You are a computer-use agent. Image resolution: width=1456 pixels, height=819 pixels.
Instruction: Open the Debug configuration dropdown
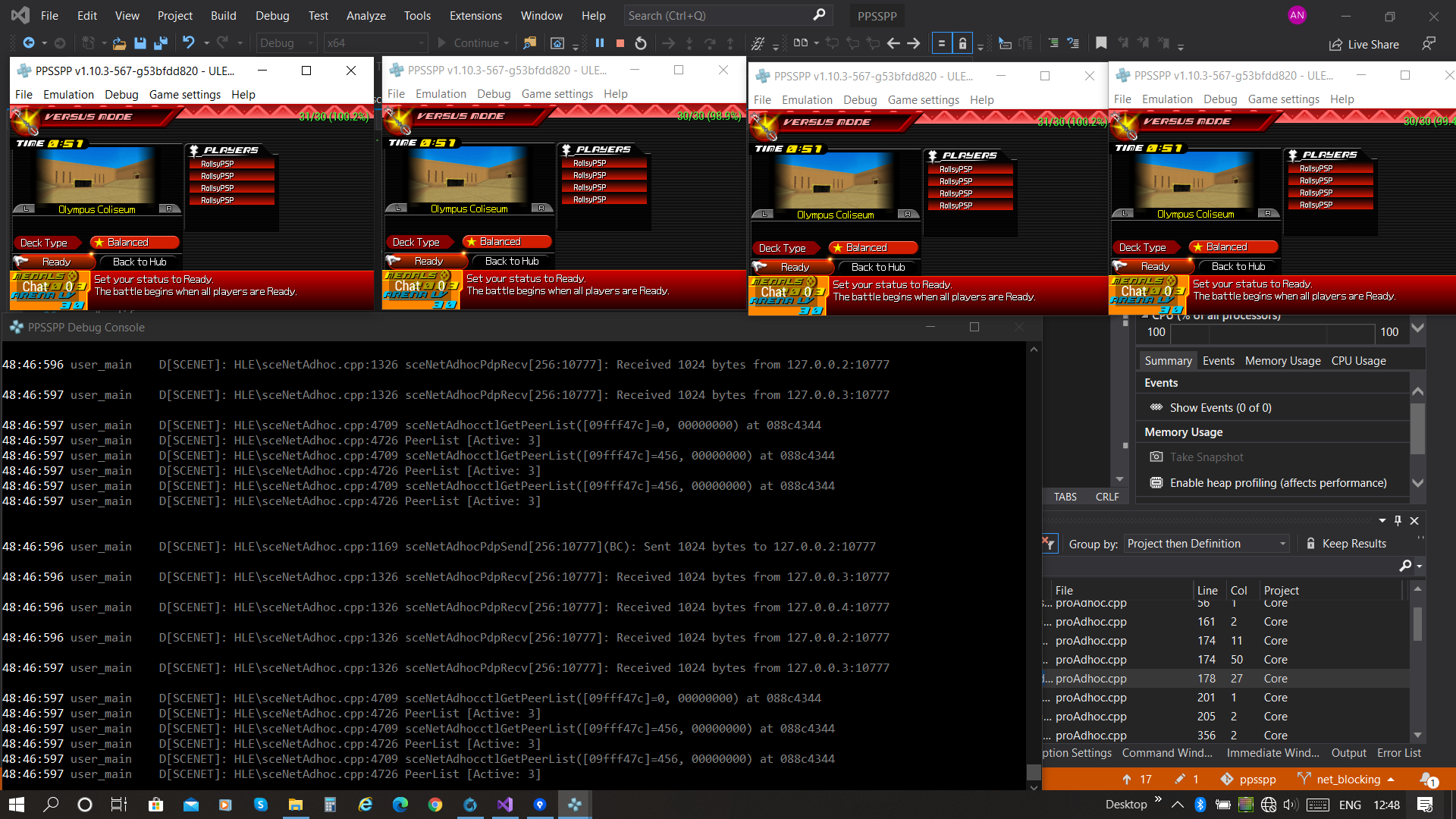point(287,43)
